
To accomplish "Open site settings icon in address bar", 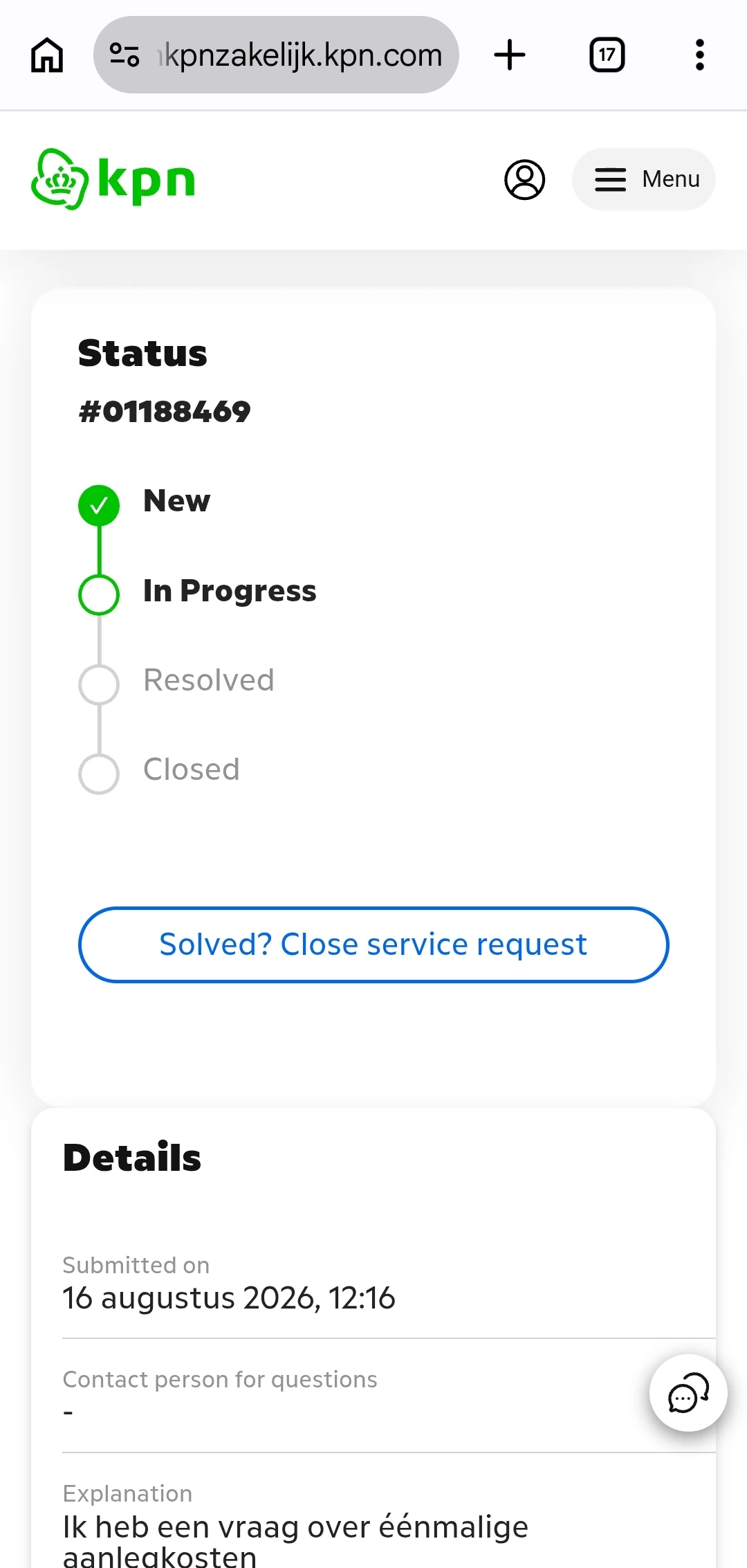I will coord(124,55).
